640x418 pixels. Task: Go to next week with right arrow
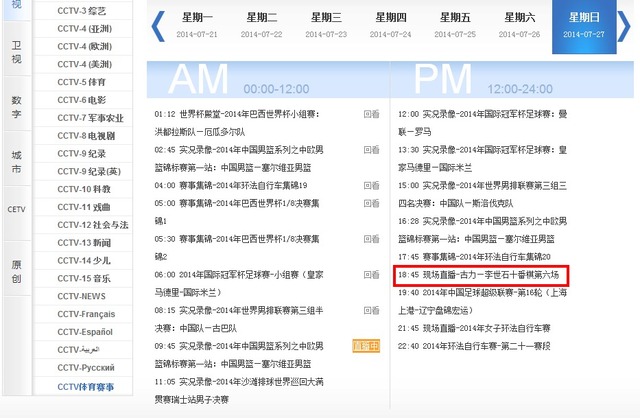[x=624, y=27]
